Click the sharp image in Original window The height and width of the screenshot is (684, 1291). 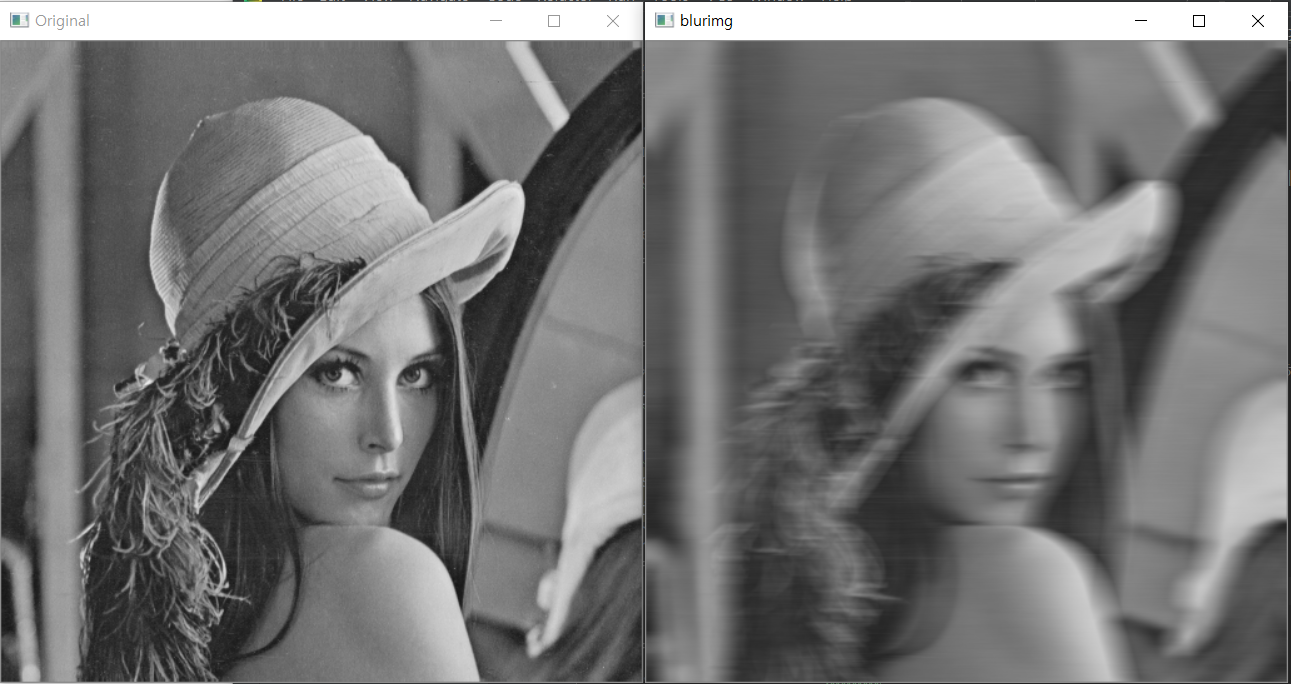pyautogui.click(x=321, y=361)
